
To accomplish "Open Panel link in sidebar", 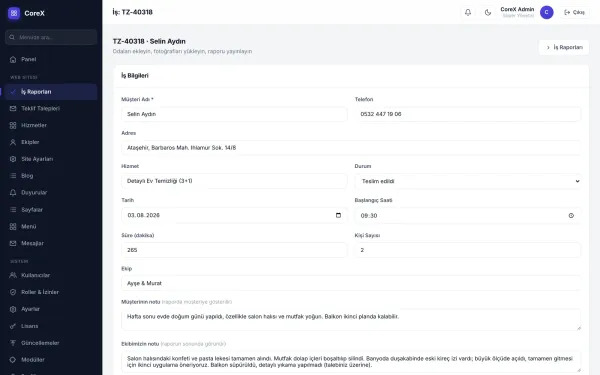I will click(x=51, y=59).
